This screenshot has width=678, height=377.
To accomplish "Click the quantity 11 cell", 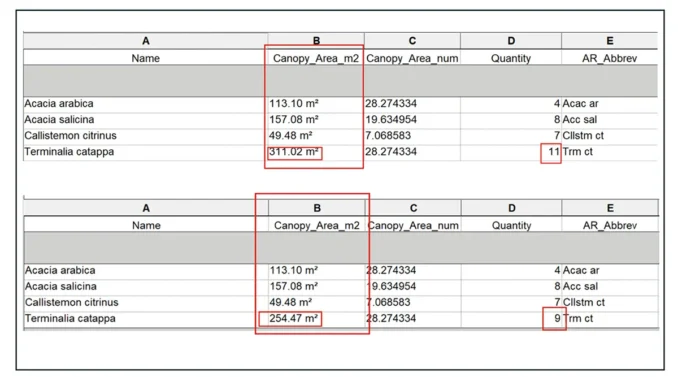I will point(554,152).
